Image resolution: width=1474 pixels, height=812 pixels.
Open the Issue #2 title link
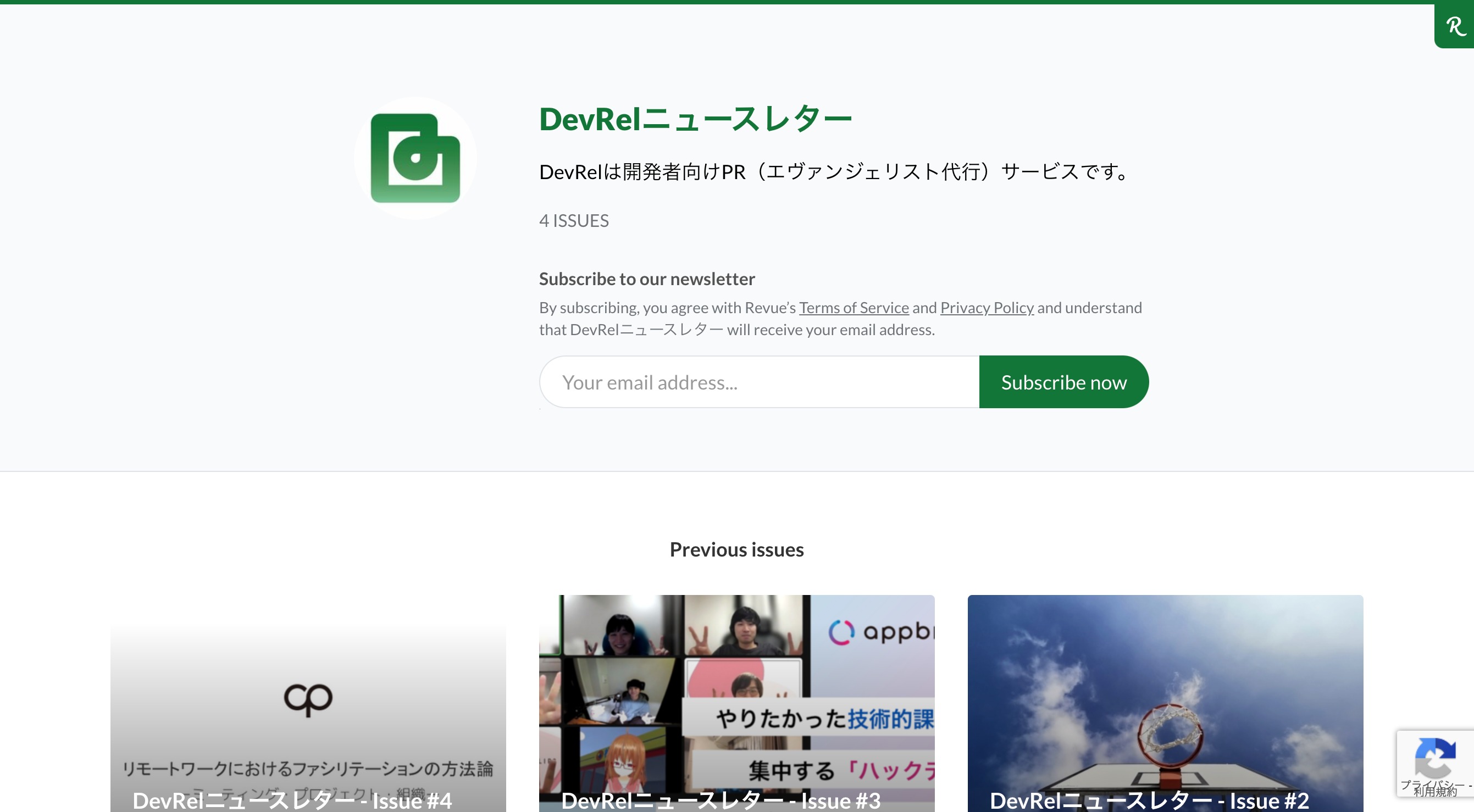(1149, 800)
